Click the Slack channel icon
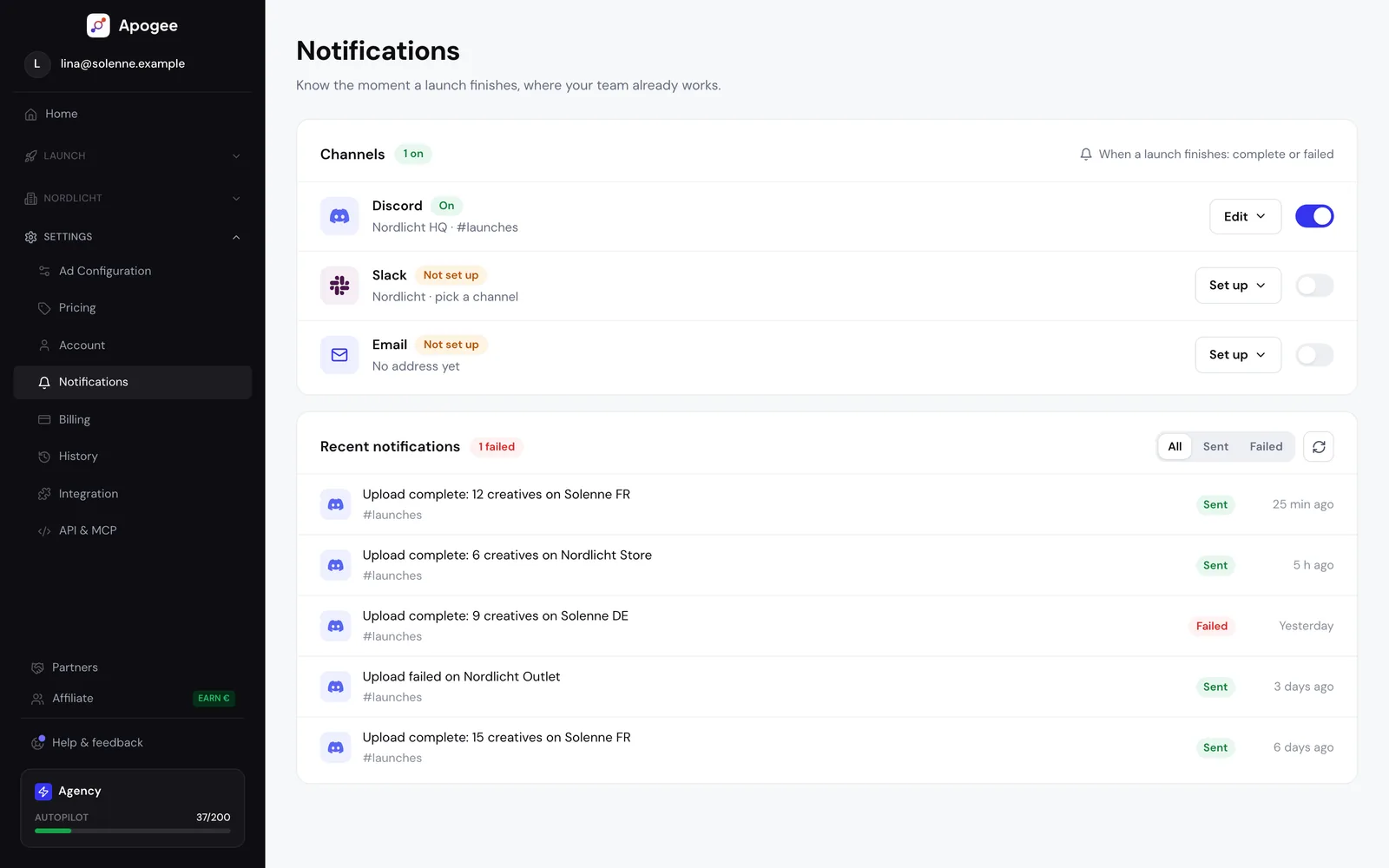This screenshot has width=1389, height=868. [339, 286]
